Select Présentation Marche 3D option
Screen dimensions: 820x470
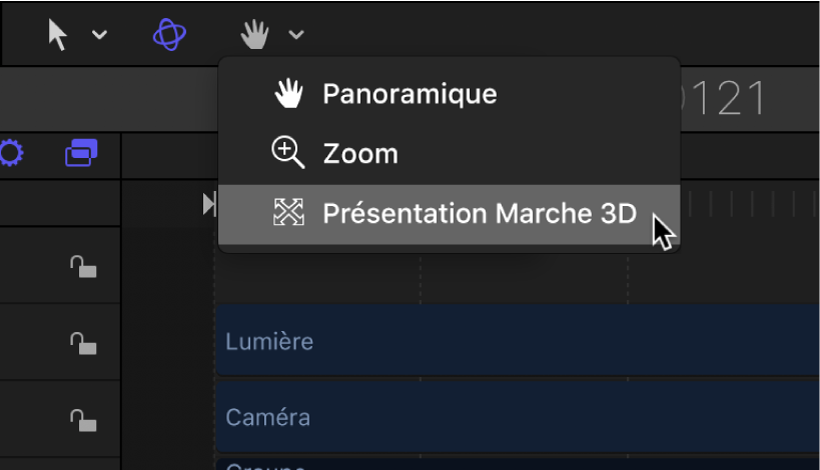click(479, 213)
